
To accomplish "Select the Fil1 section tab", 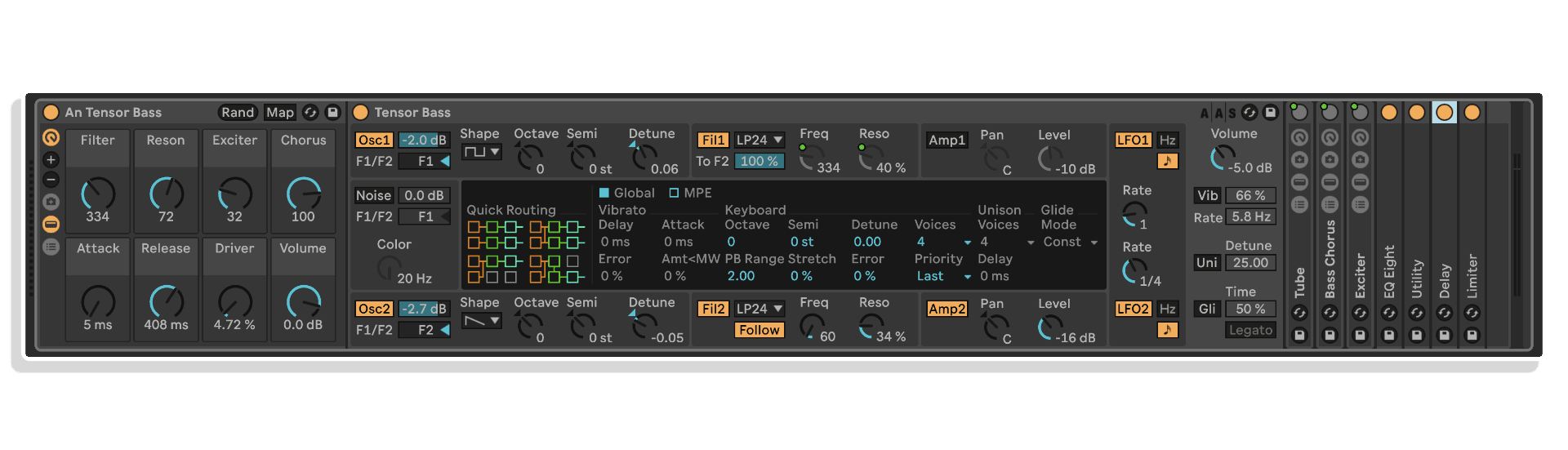I will click(713, 140).
